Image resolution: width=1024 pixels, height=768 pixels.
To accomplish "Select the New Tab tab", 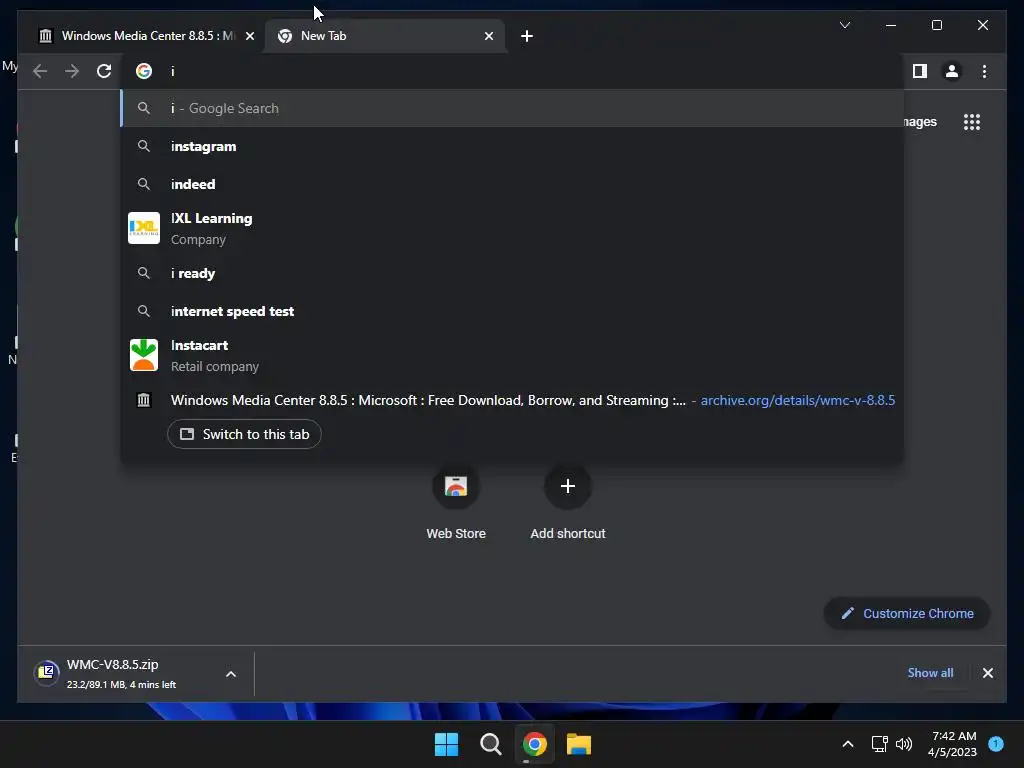I will (x=385, y=36).
